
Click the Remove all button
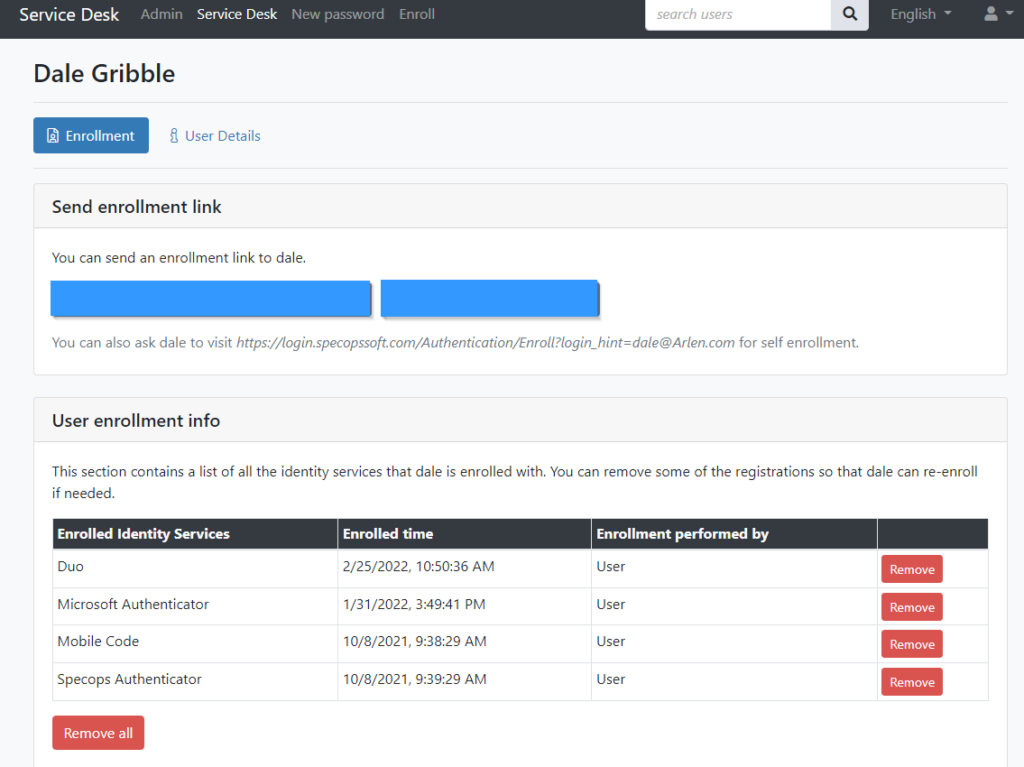[98, 733]
